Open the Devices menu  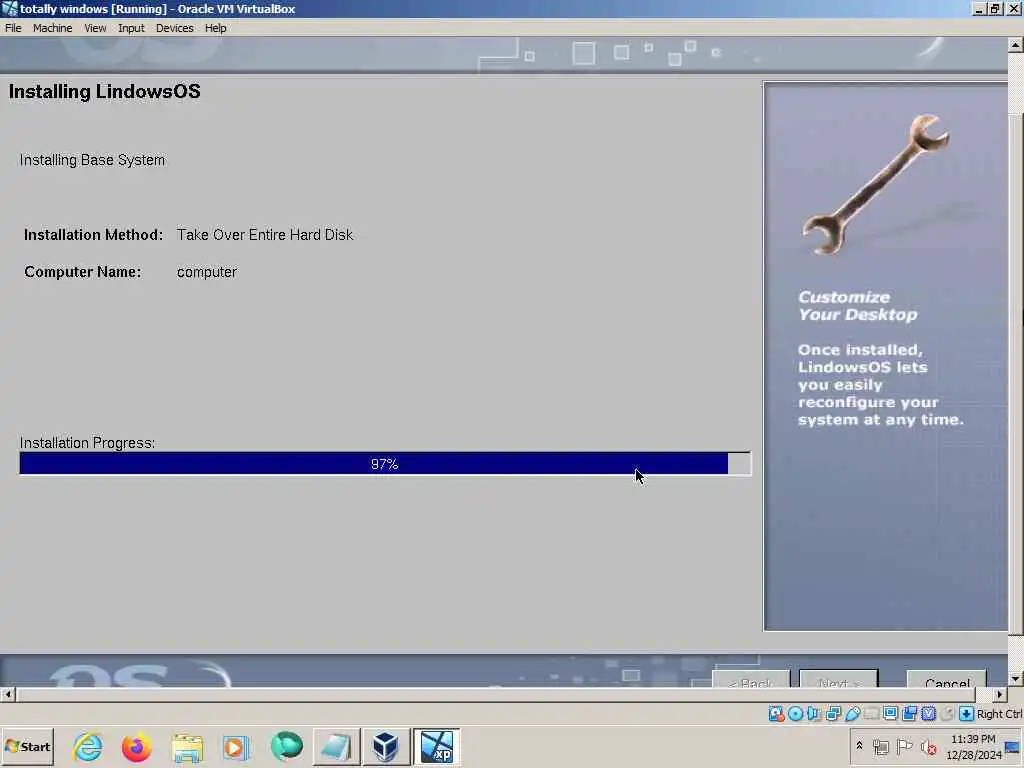click(174, 28)
